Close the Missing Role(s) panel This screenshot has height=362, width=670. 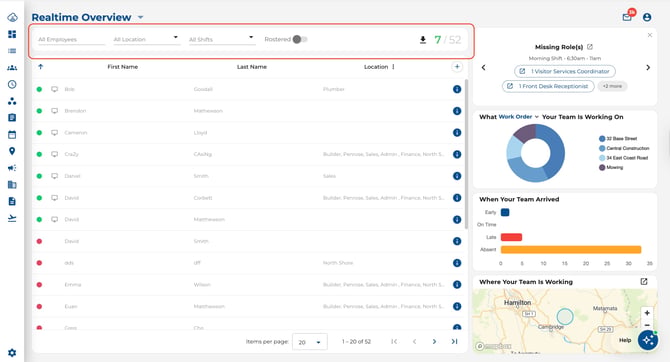(x=649, y=35)
